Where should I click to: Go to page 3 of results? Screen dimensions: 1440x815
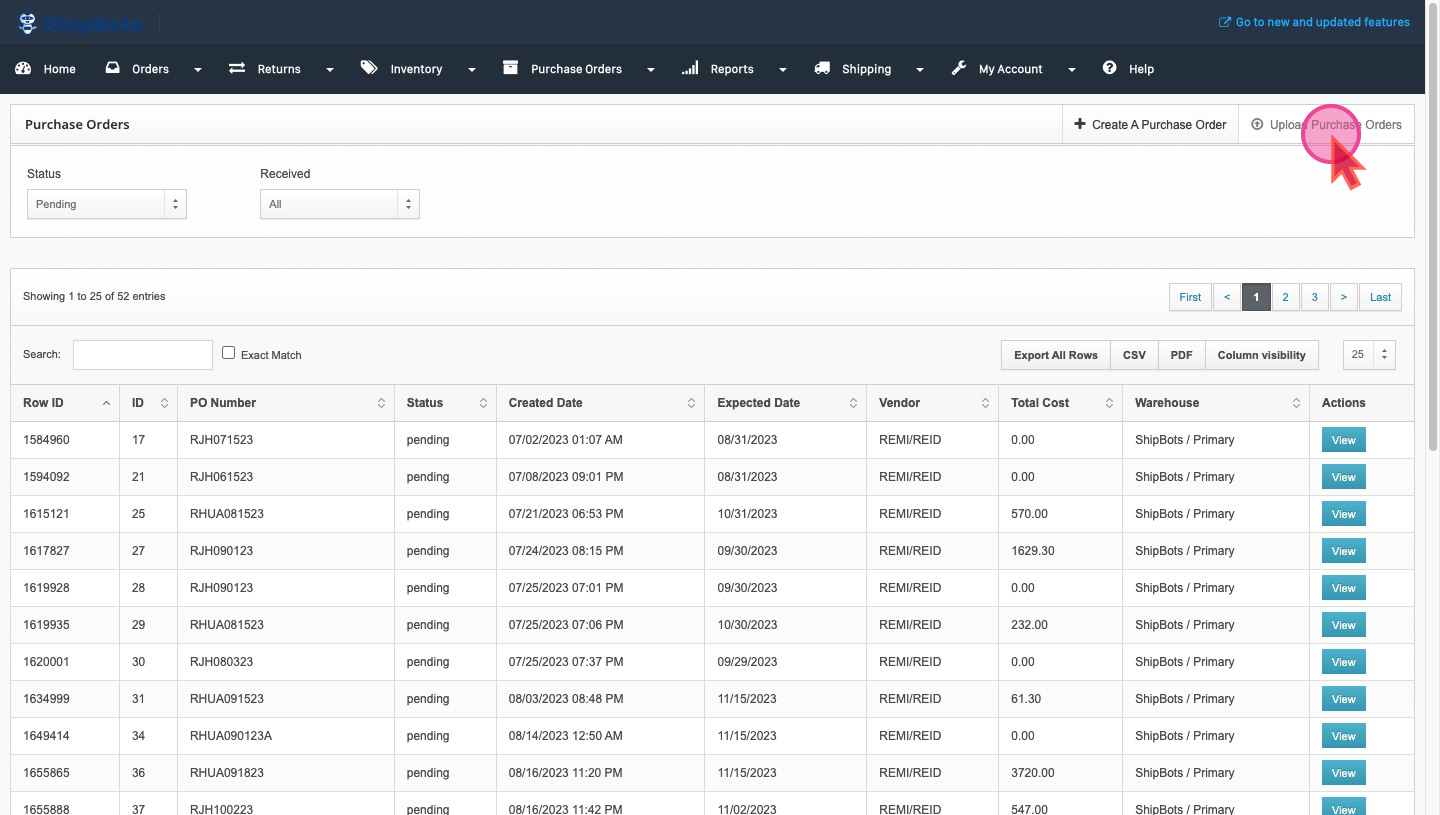click(1314, 297)
